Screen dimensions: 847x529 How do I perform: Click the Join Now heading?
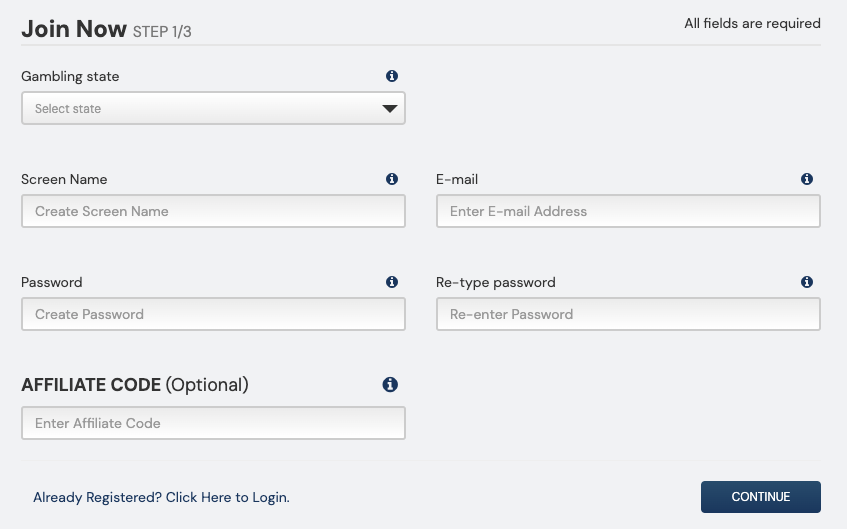tap(74, 29)
